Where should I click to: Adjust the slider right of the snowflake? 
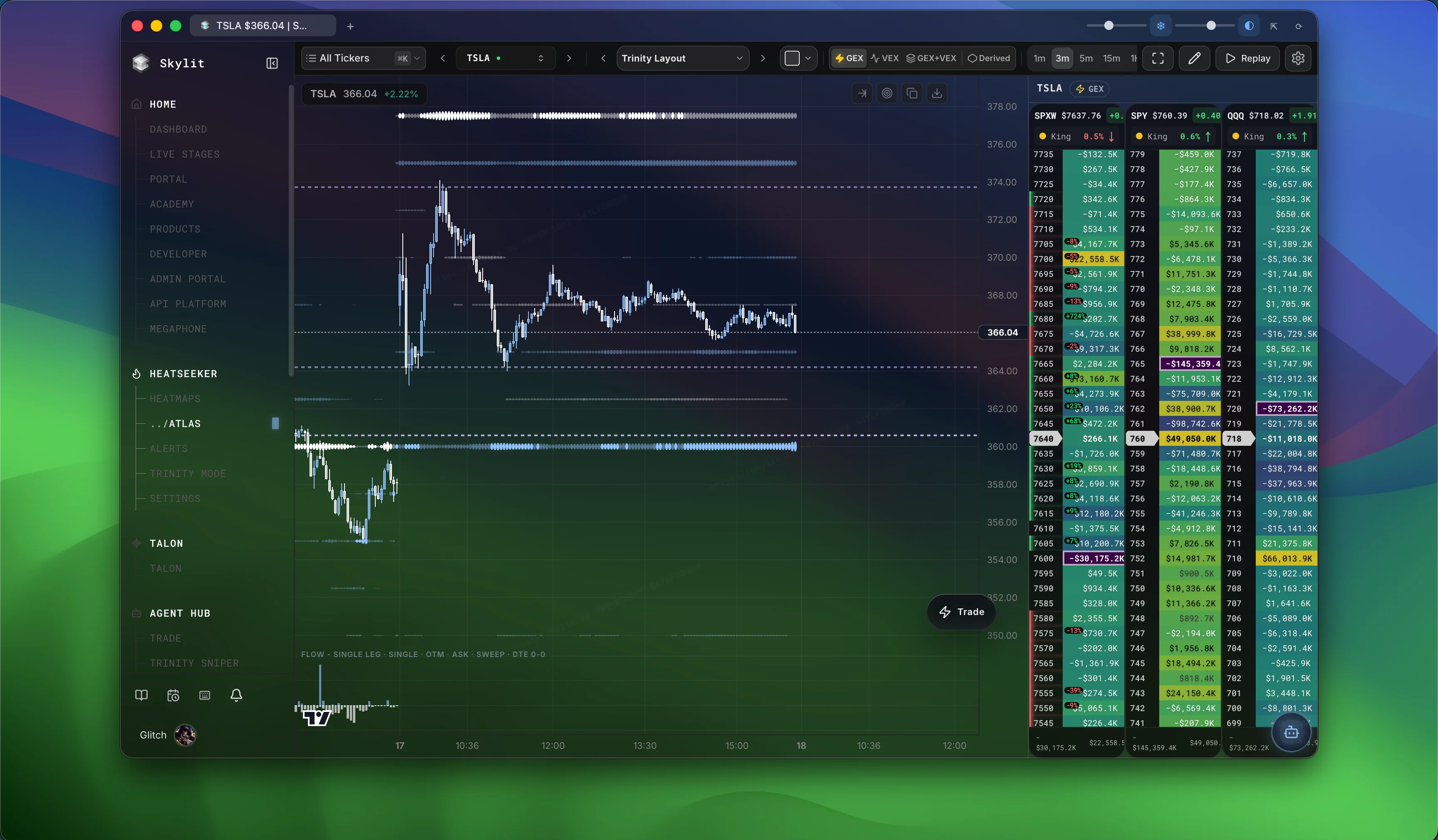click(1204, 26)
